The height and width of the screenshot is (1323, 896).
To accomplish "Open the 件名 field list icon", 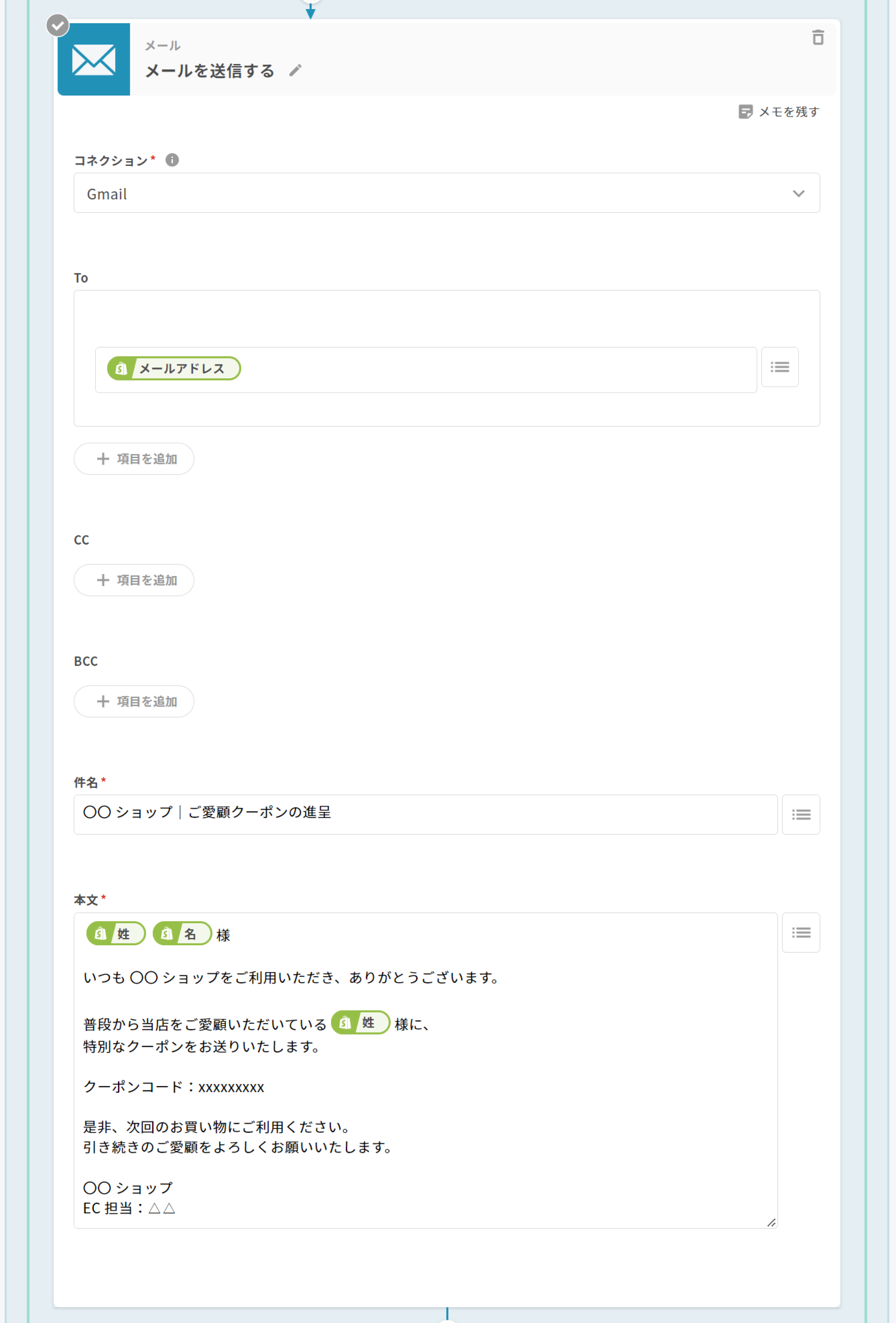I will [800, 815].
